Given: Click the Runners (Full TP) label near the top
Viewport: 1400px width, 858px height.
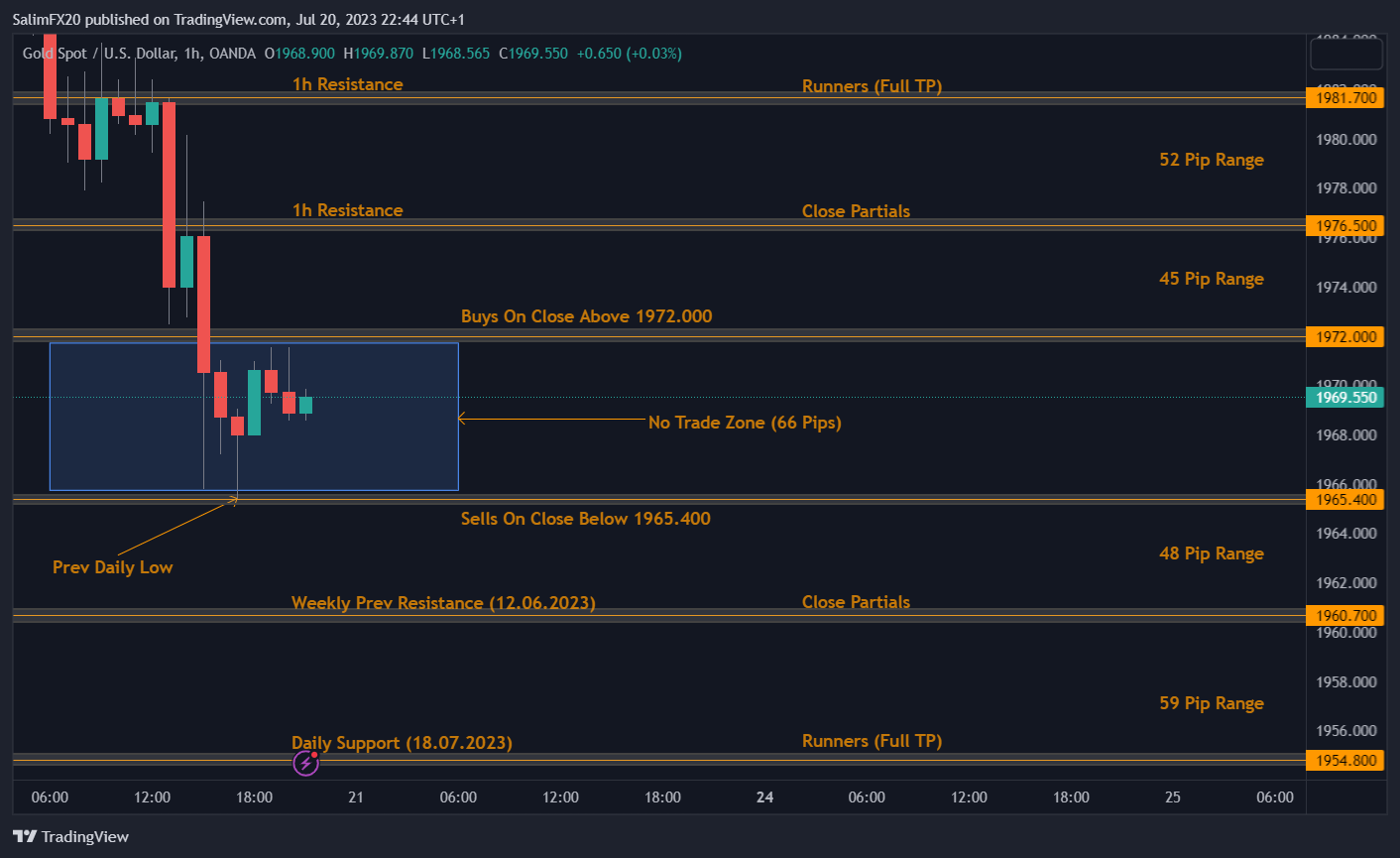Looking at the screenshot, I should click(872, 85).
